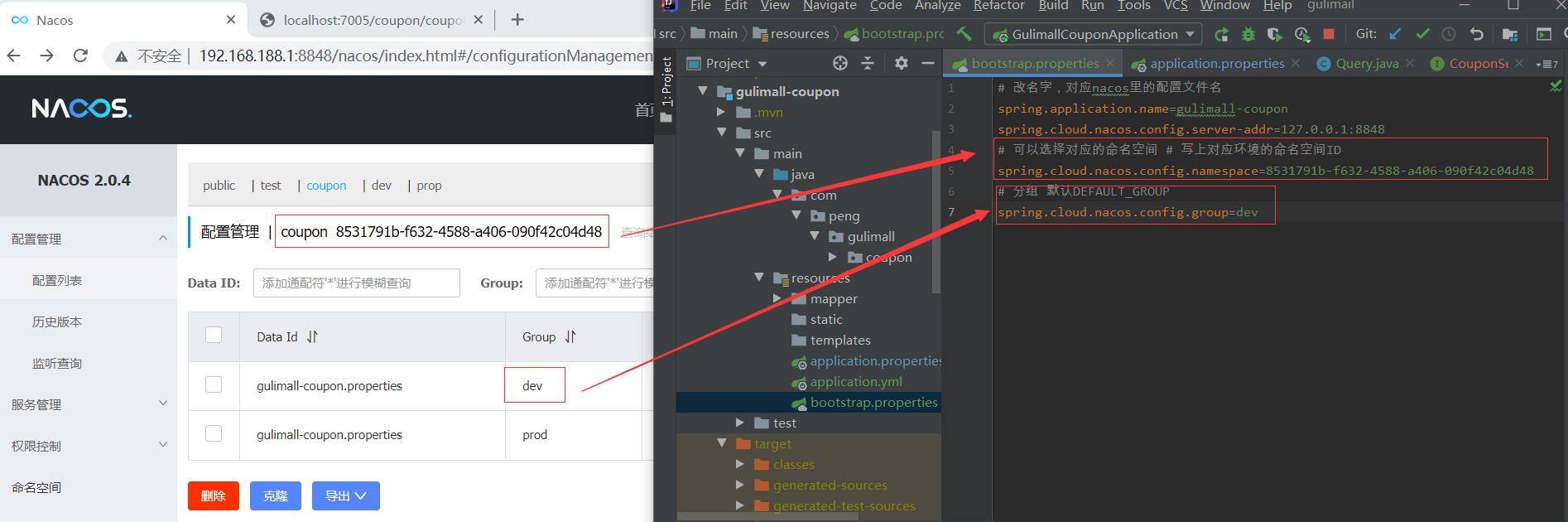Click locate file crosshair in Project panel
Viewport: 1568px width, 522px height.
tap(840, 63)
